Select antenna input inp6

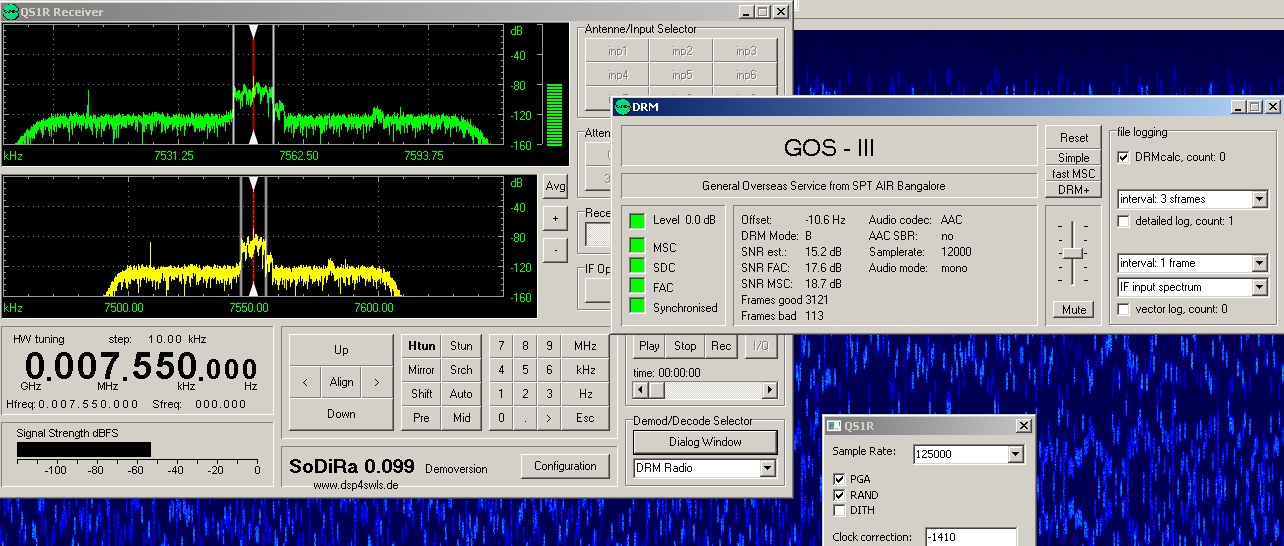point(746,75)
